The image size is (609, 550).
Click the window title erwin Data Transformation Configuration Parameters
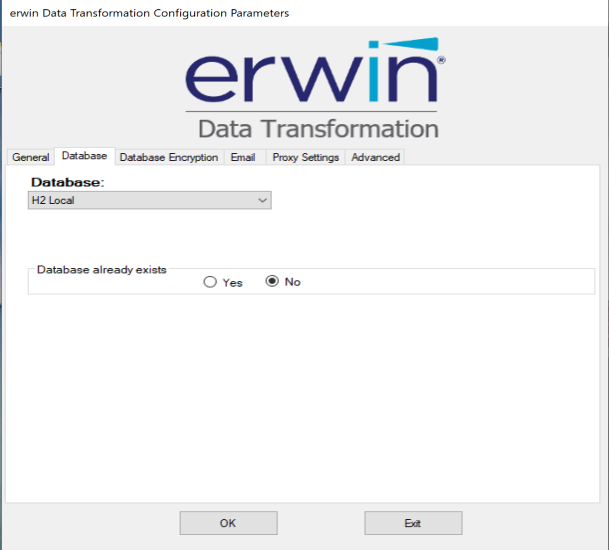click(150, 13)
